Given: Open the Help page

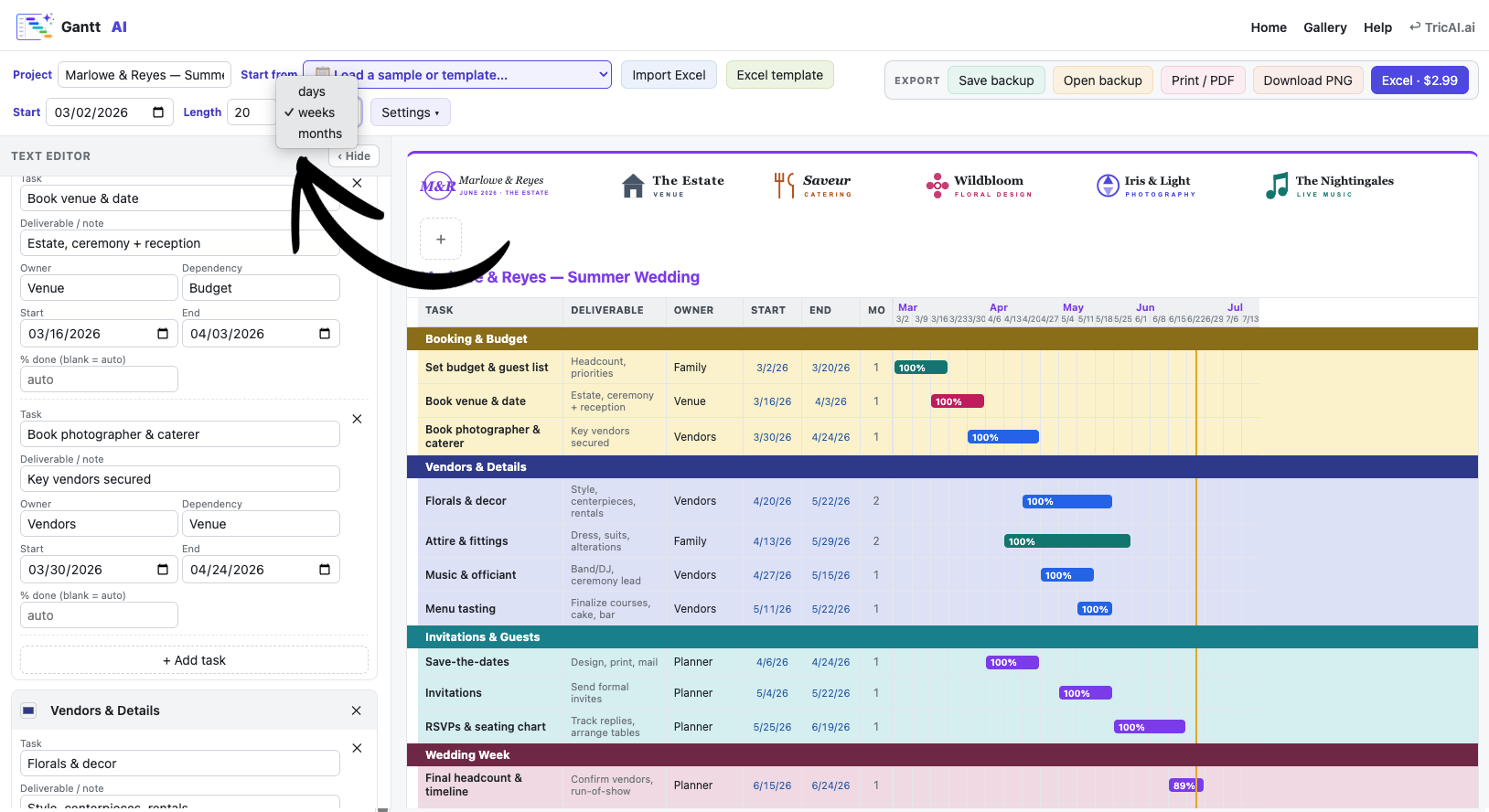Looking at the screenshot, I should point(1377,27).
